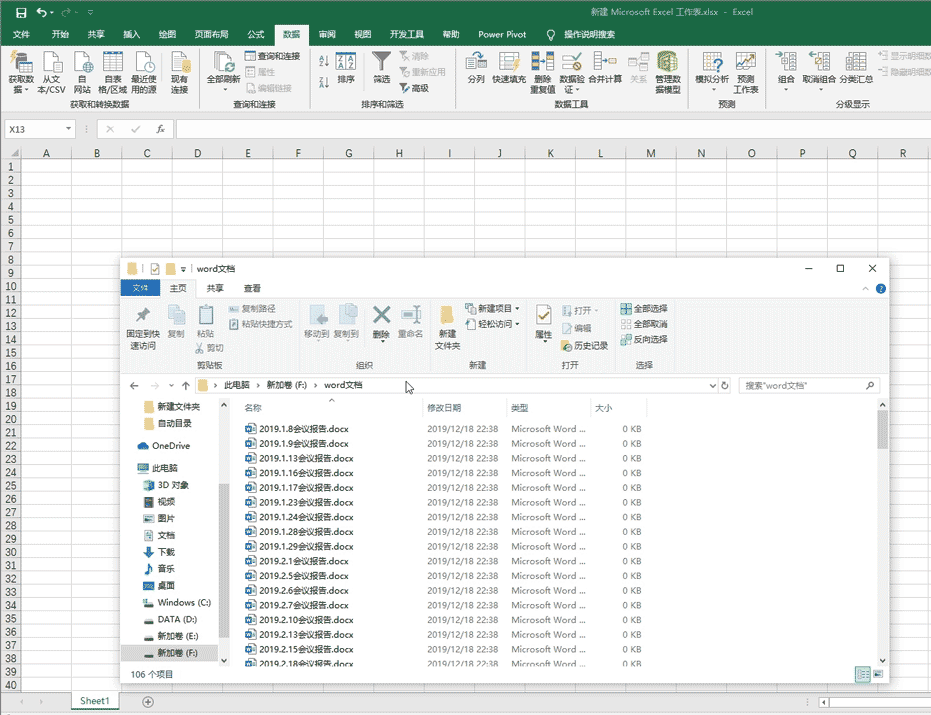Screen dimensions: 931x715
Task: Switch to details view layout toggle
Action: tap(862, 675)
